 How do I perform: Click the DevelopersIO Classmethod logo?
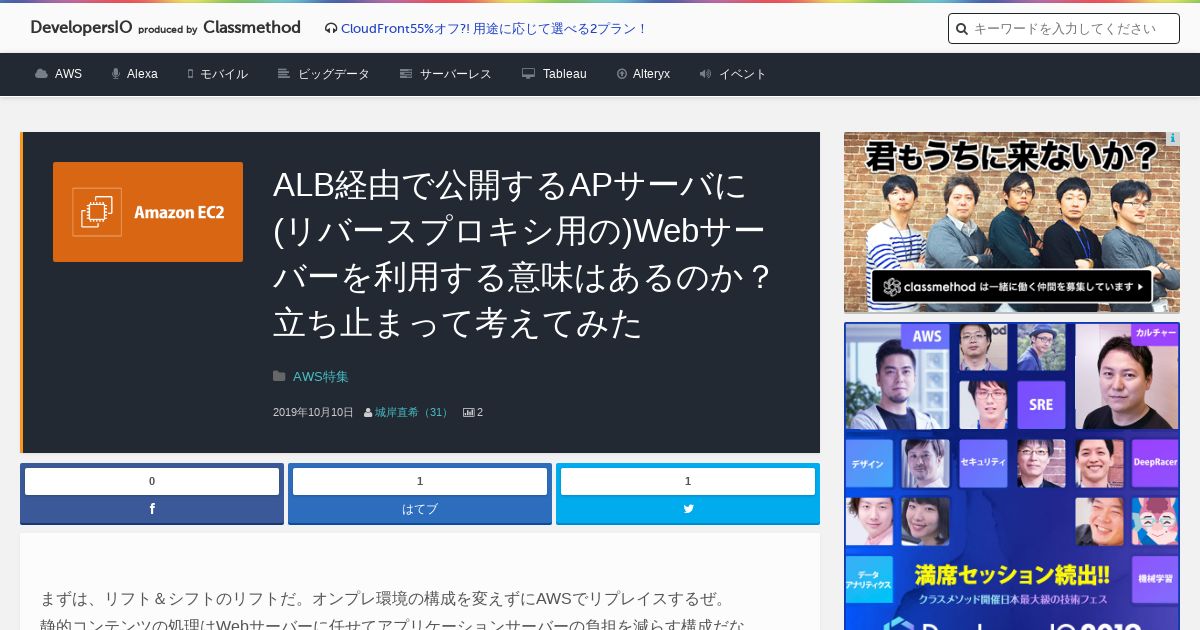tap(165, 28)
